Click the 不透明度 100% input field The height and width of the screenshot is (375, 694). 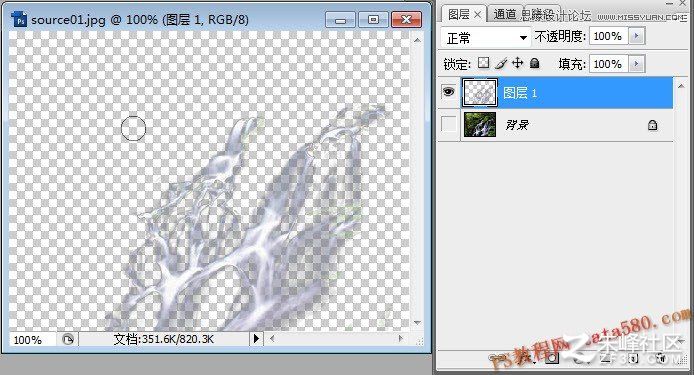[609, 36]
